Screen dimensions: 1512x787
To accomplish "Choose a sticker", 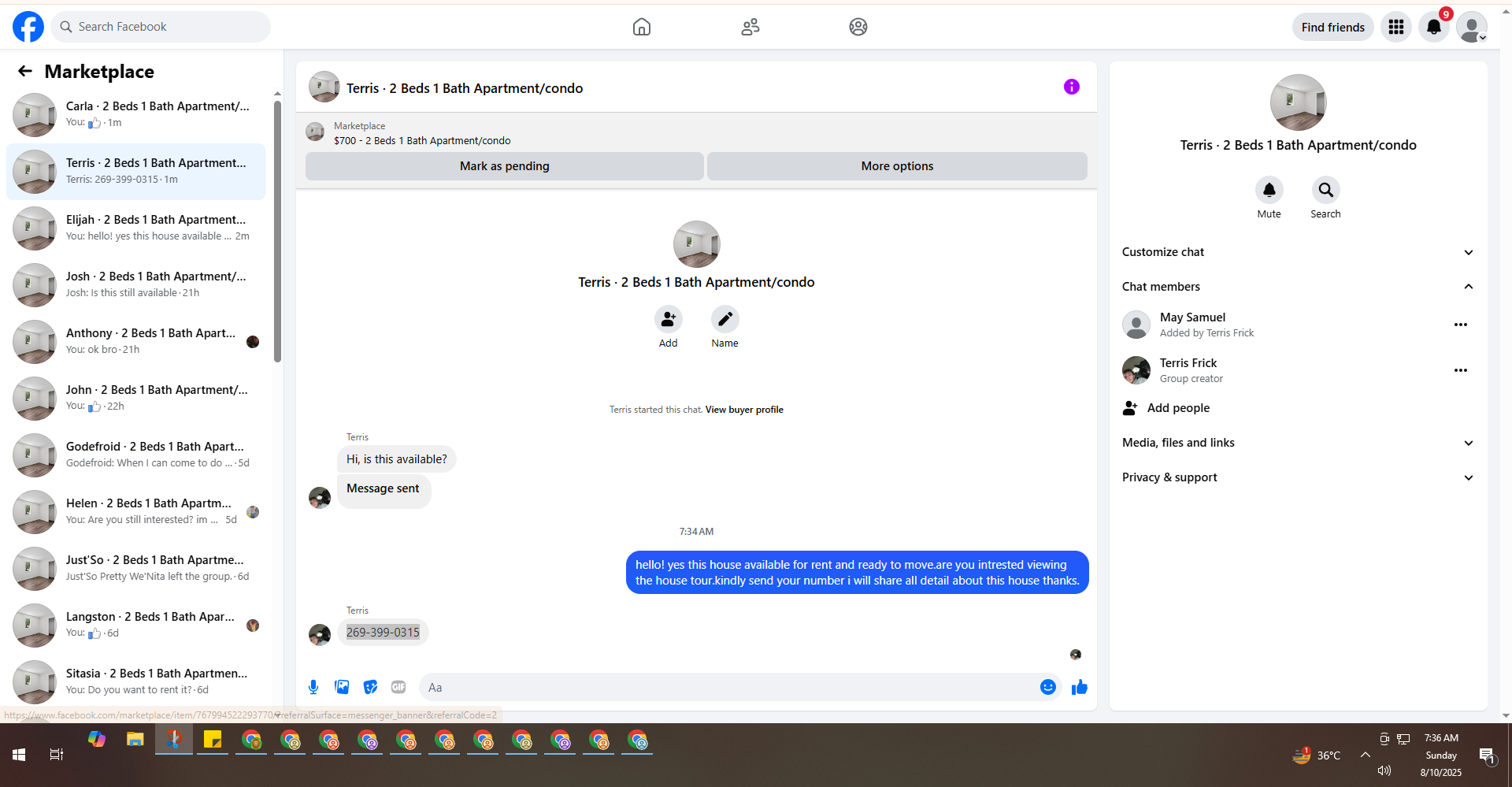I will [x=370, y=687].
